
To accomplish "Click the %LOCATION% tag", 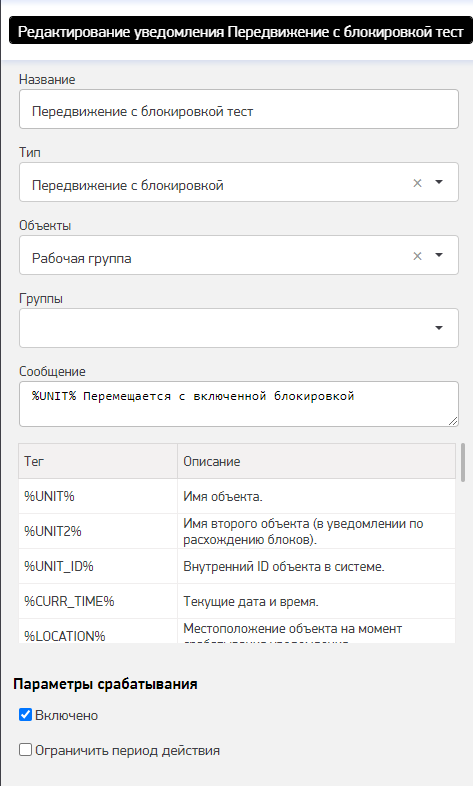I will [x=65, y=636].
